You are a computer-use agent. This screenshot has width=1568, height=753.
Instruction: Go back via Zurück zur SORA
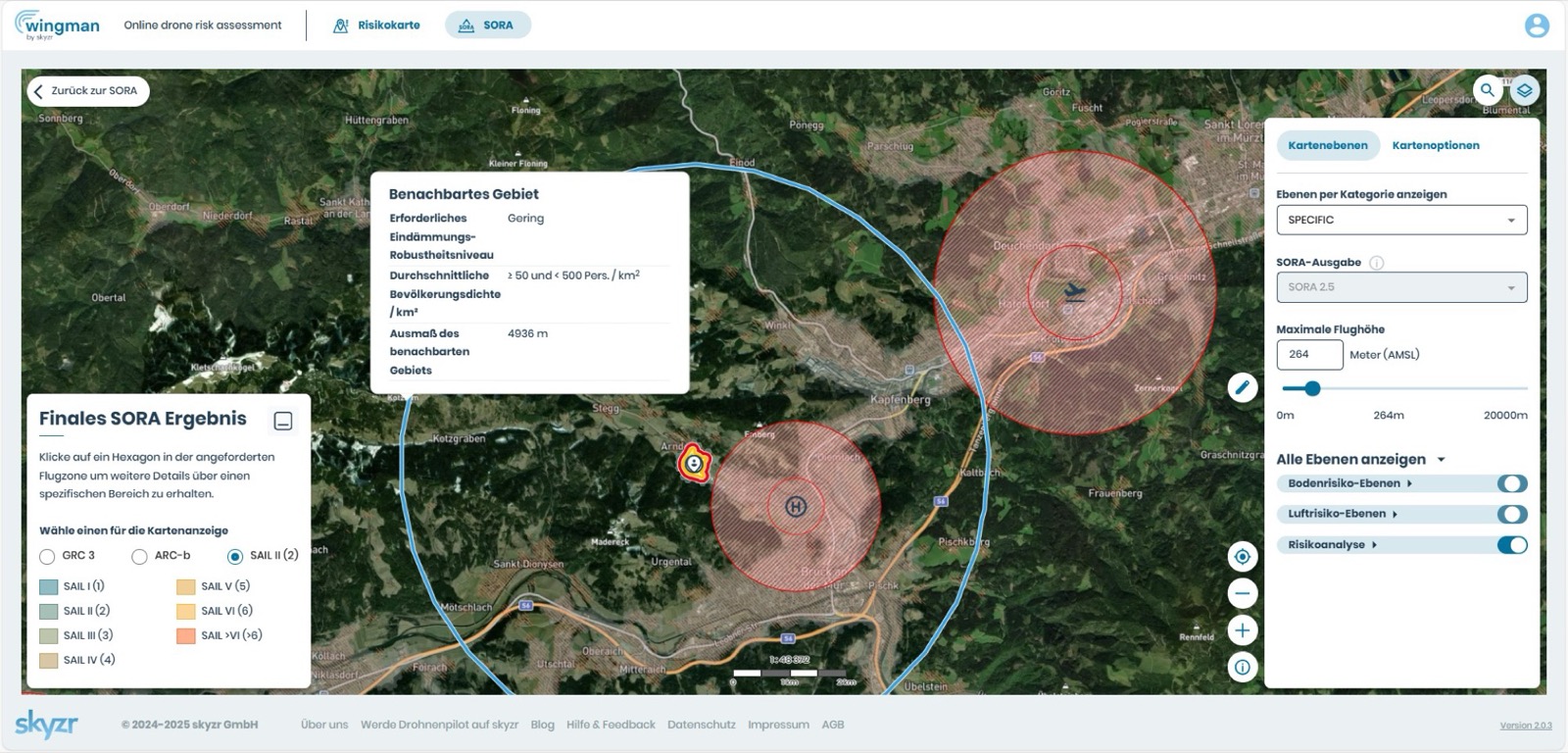pos(87,91)
